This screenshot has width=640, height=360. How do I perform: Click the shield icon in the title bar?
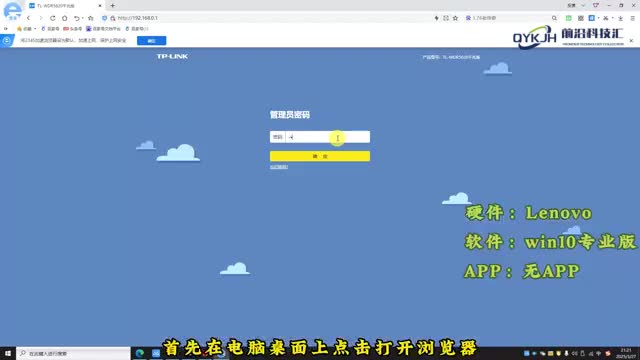tap(596, 6)
